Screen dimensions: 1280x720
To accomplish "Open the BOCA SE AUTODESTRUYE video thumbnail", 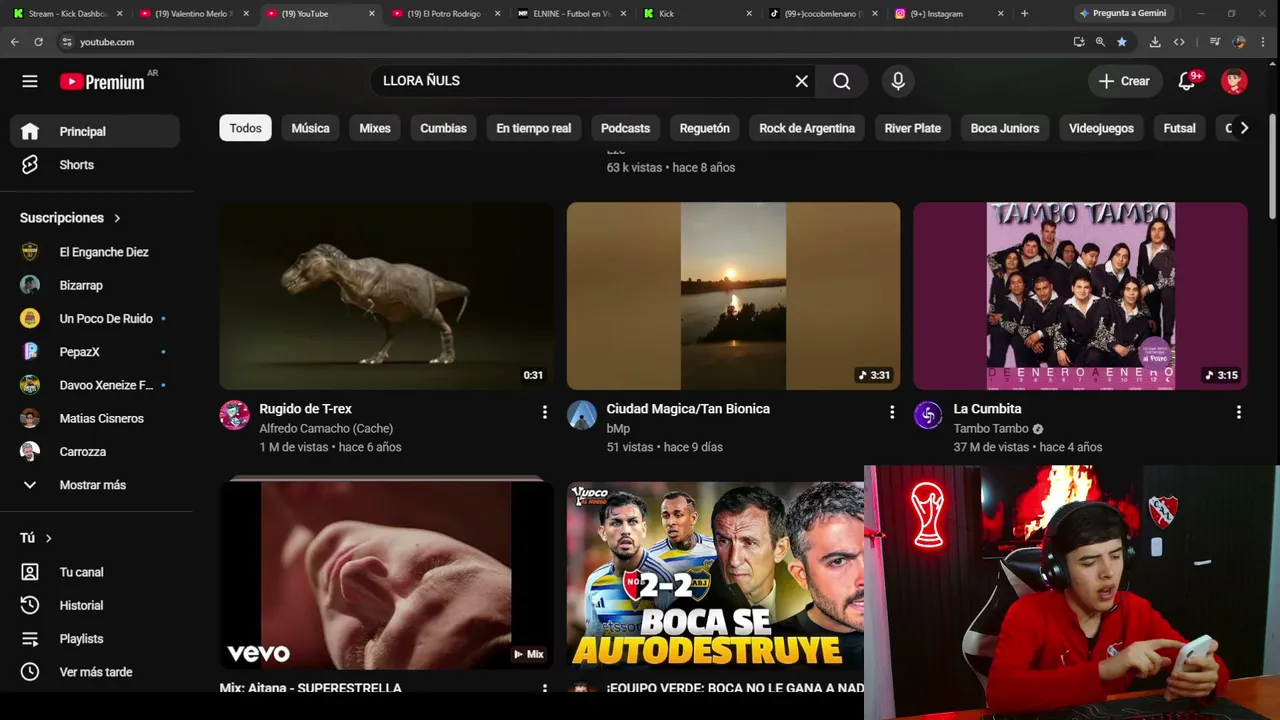I will tap(715, 575).
